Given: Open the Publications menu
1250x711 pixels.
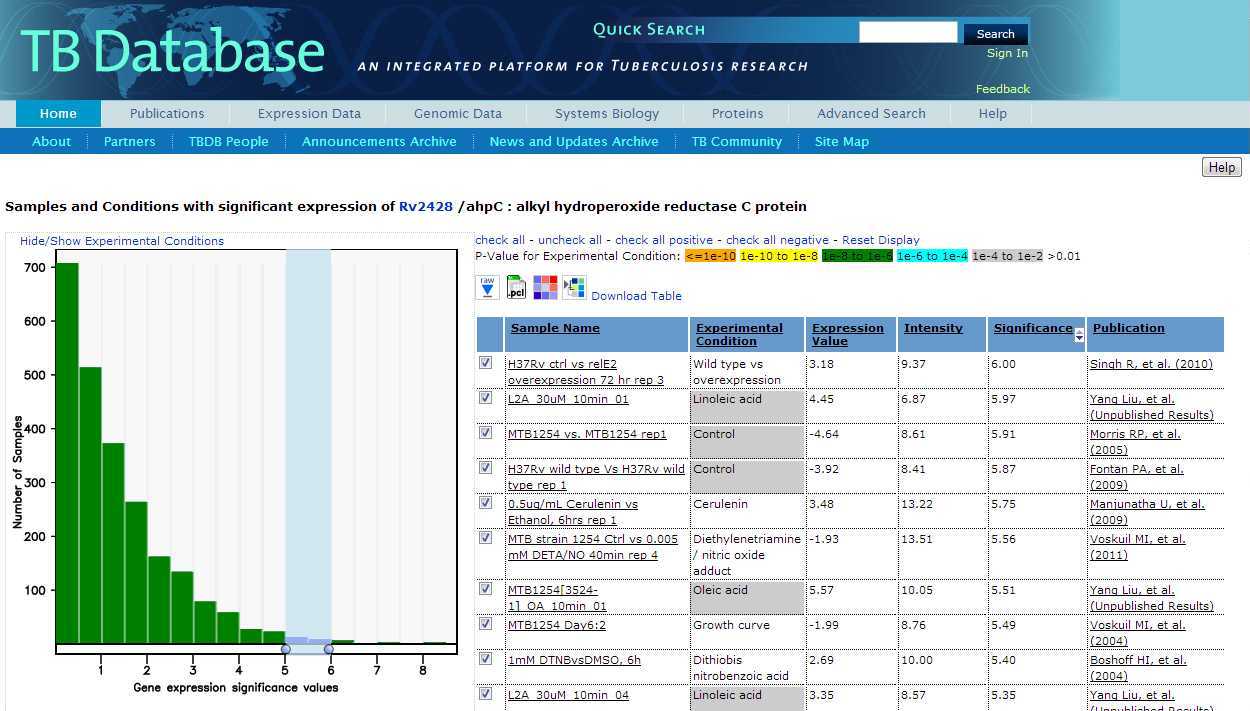Looking at the screenshot, I should pyautogui.click(x=167, y=113).
